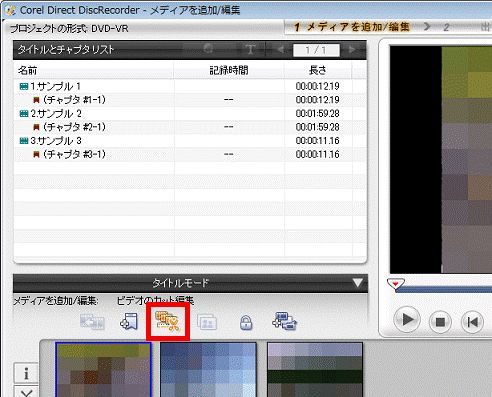492x397 pixels.
Task: Click the 1 / 1 page number field
Action: [316, 50]
